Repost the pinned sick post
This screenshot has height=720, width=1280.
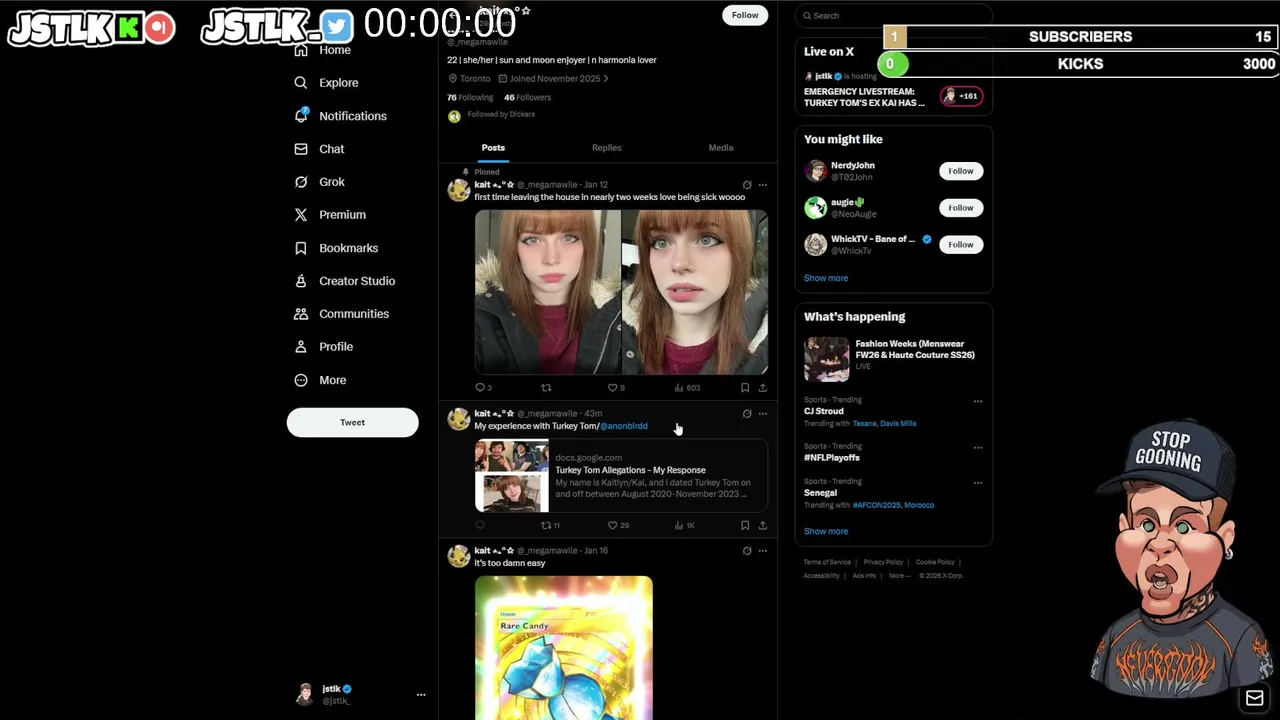pos(546,387)
